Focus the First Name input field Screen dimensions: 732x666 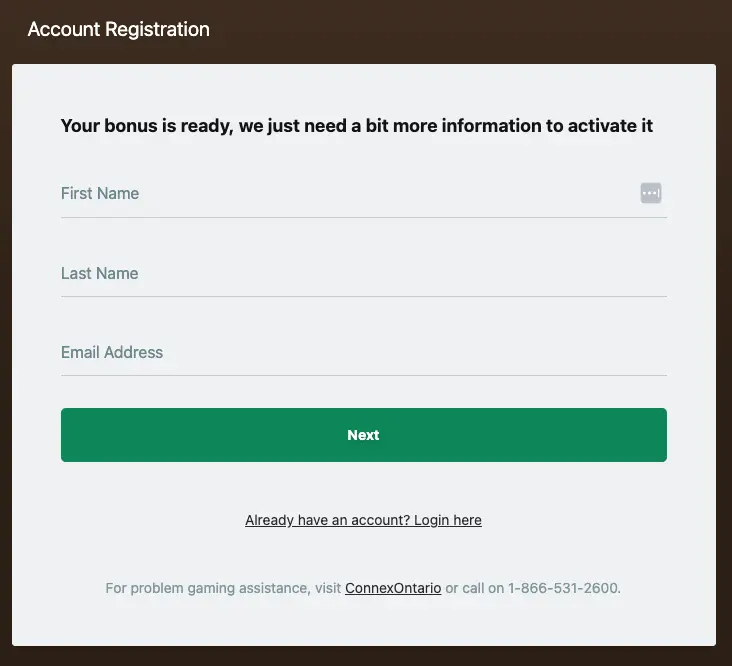pos(364,194)
